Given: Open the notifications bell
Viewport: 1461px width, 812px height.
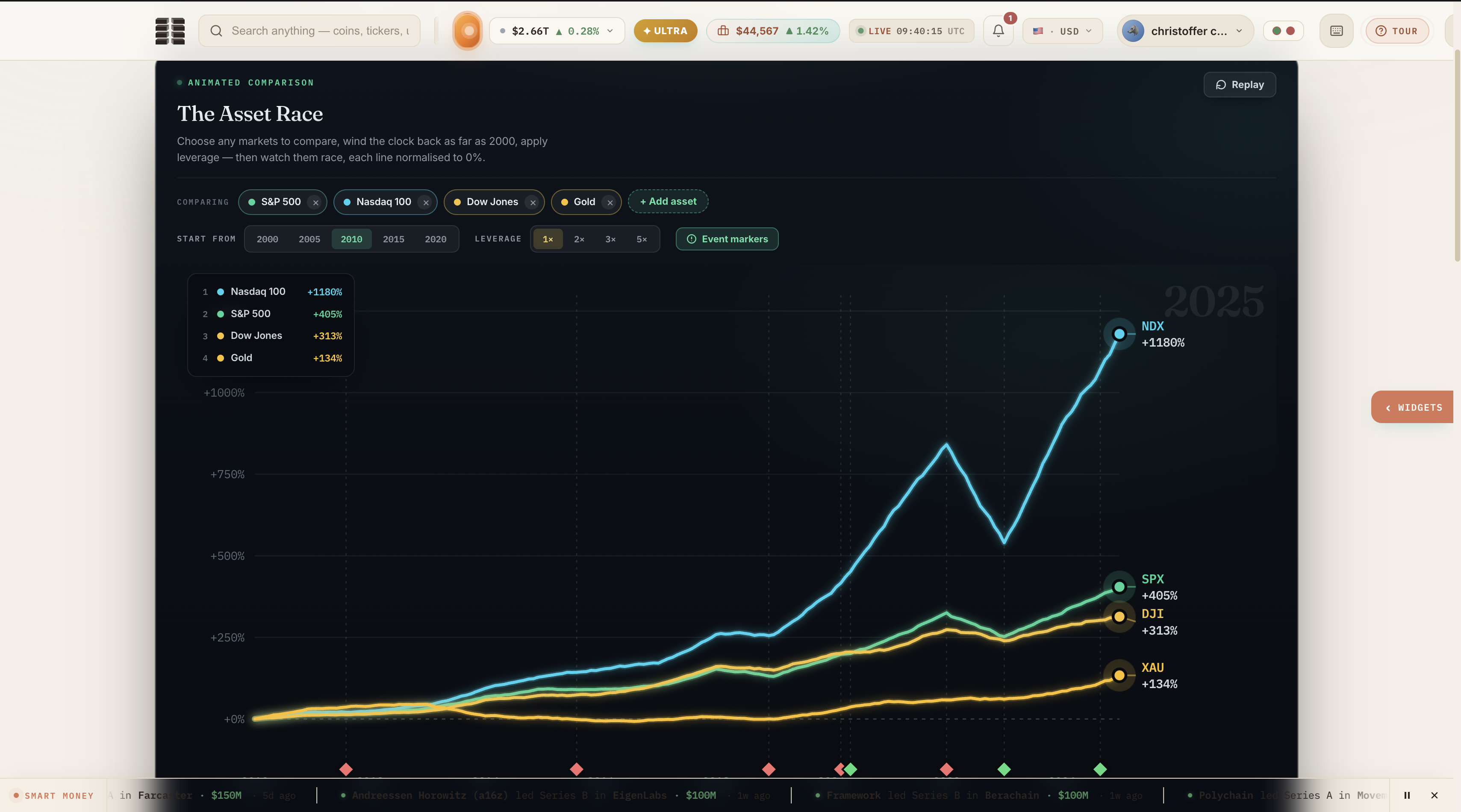Looking at the screenshot, I should click(998, 31).
